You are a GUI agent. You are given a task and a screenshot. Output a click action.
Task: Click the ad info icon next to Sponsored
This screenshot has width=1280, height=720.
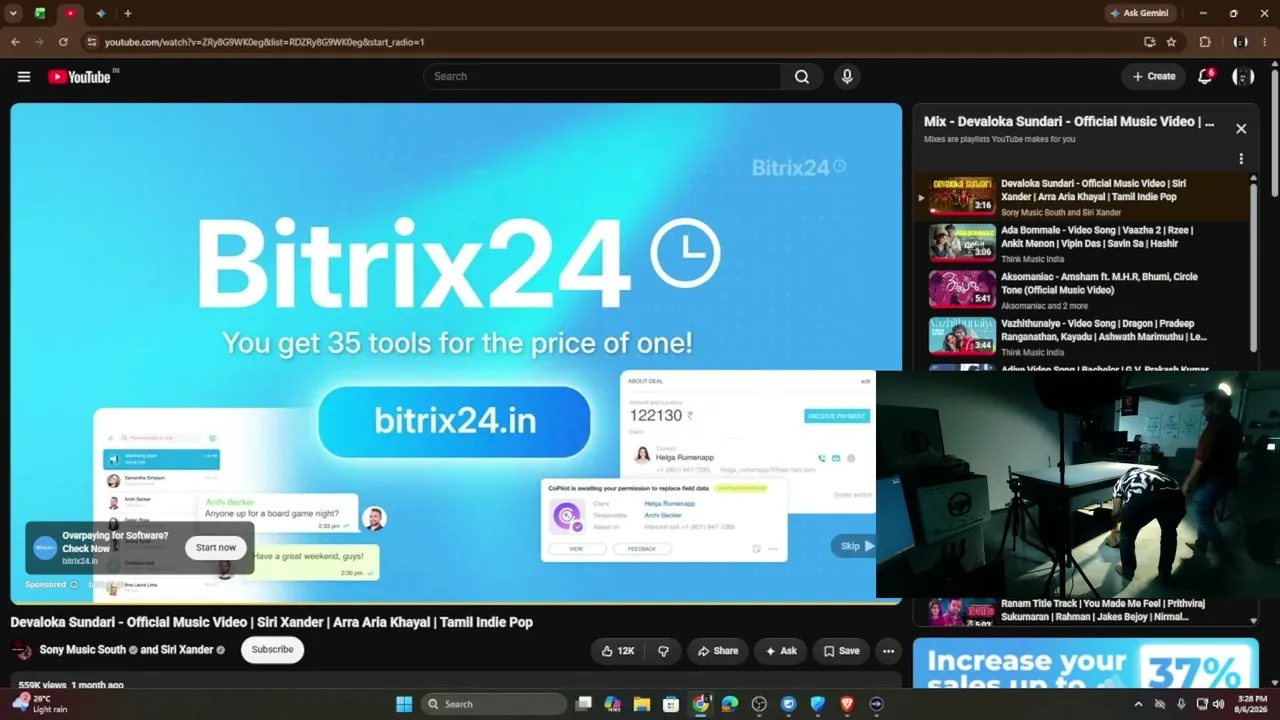[74, 585]
